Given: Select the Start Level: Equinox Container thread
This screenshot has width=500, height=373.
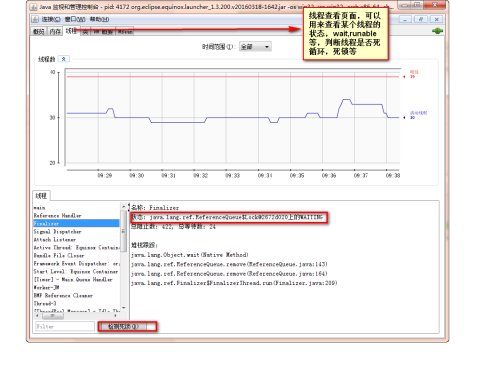Looking at the screenshot, I should click(77, 272).
